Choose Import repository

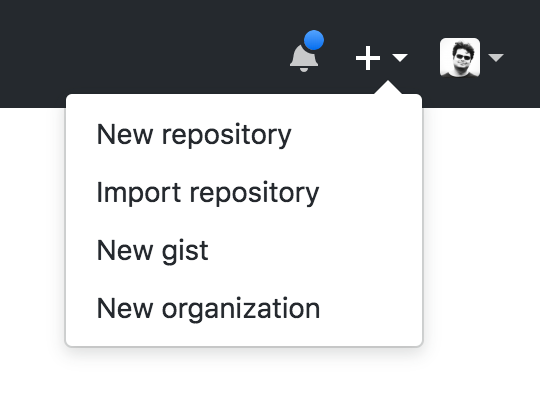tap(244, 193)
